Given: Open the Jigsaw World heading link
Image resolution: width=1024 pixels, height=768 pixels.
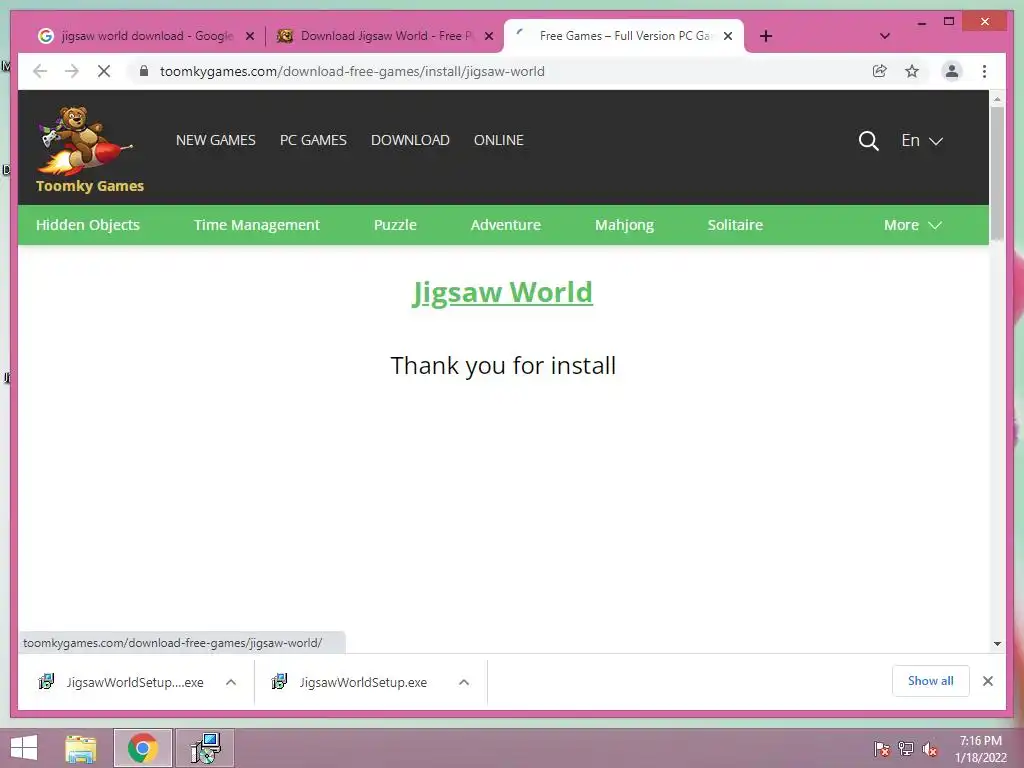Looking at the screenshot, I should coord(502,293).
